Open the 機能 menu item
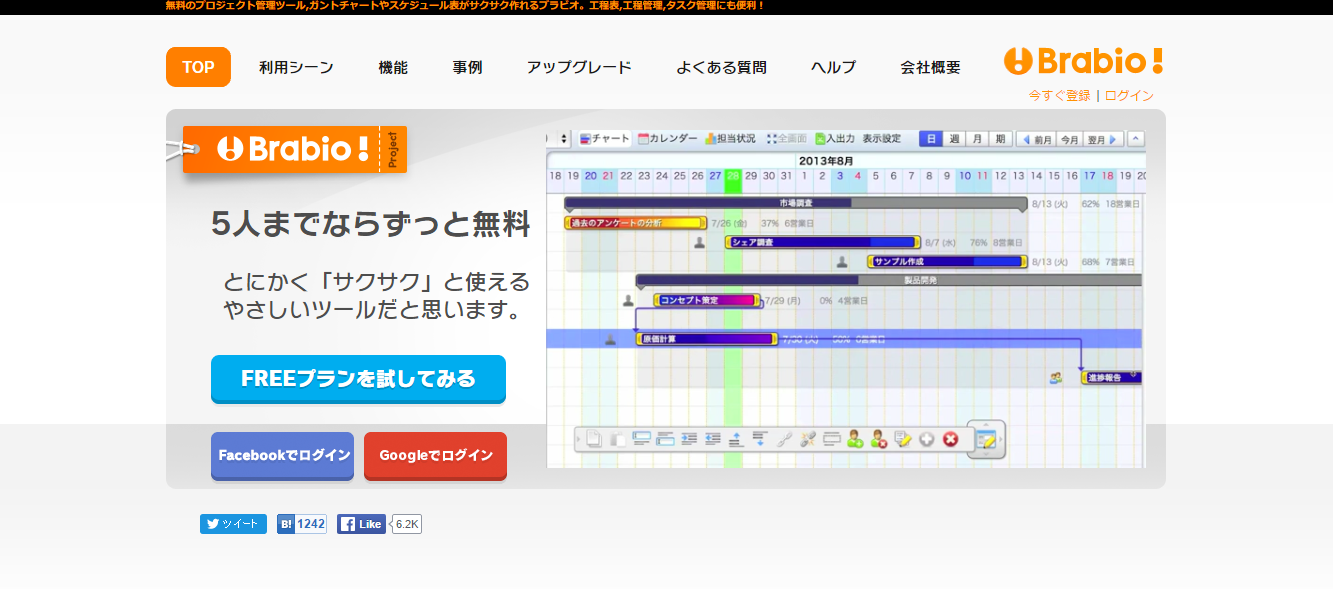The height and width of the screenshot is (589, 1333). tap(393, 68)
